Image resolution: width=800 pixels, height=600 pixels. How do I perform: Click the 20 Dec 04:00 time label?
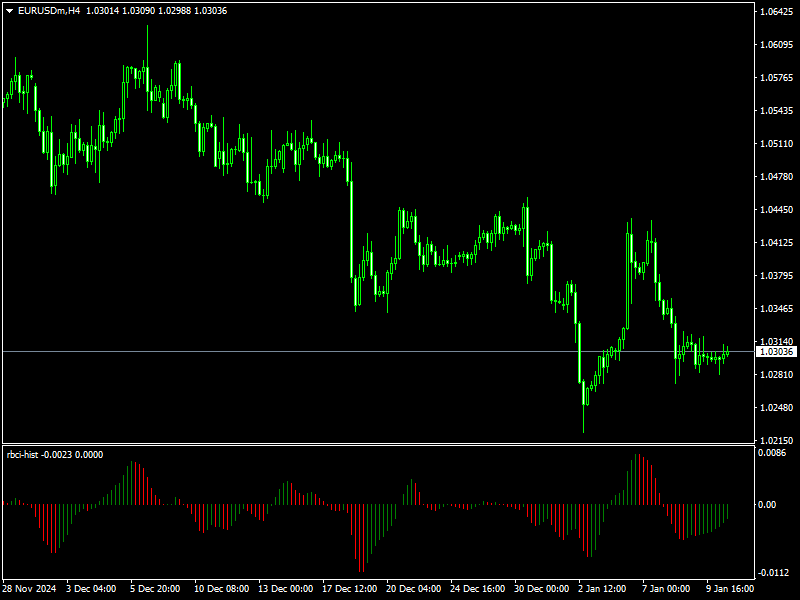point(414,589)
